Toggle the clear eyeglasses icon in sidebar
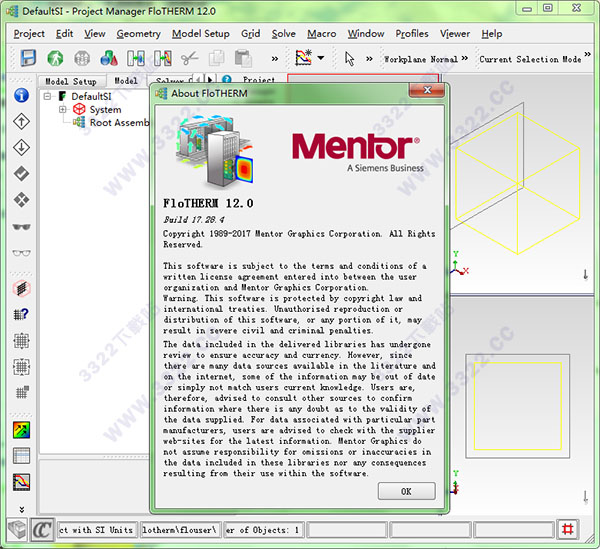The height and width of the screenshot is (549, 600). [x=21, y=253]
